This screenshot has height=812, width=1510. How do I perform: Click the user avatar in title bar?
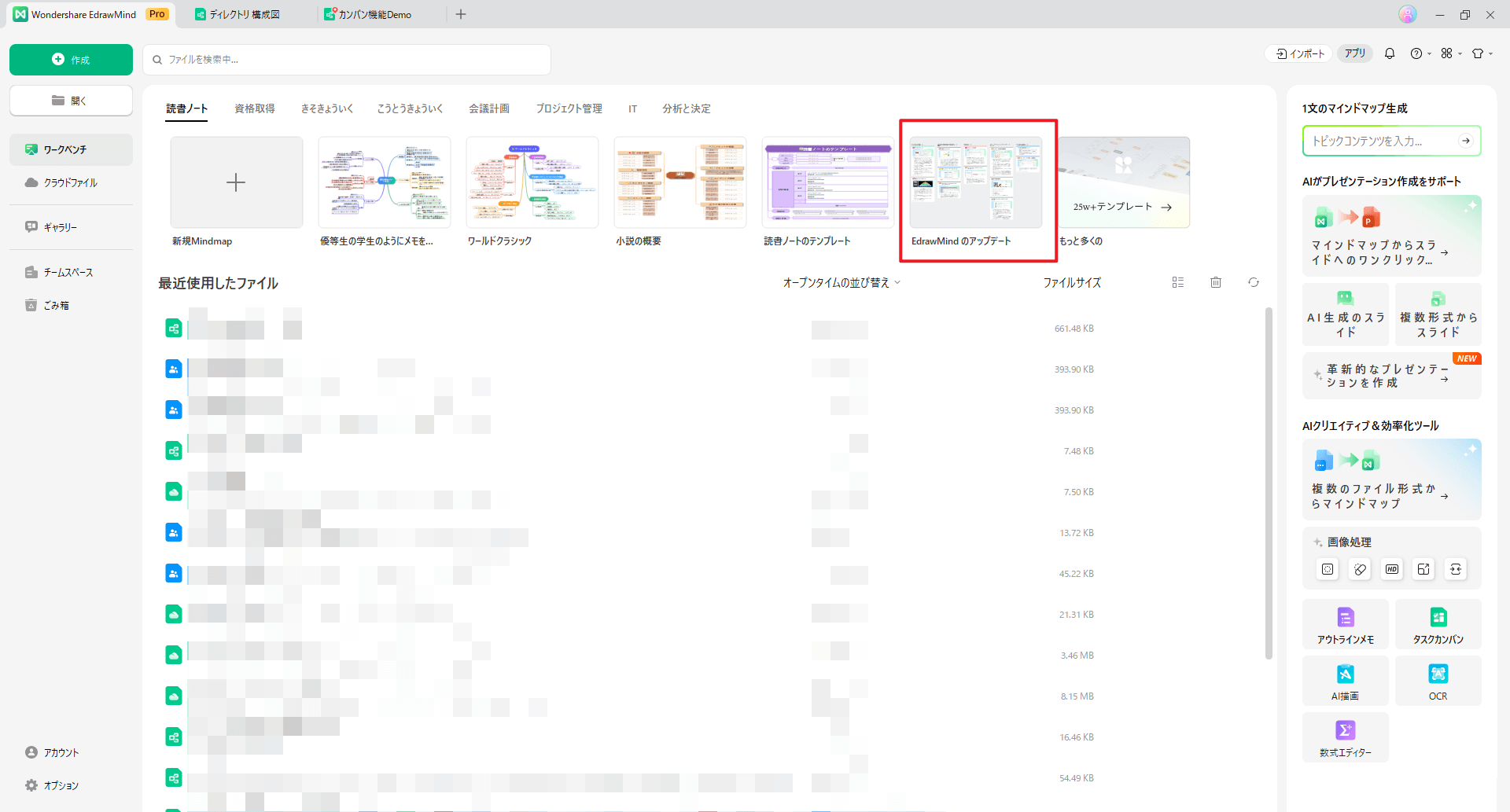1408,14
